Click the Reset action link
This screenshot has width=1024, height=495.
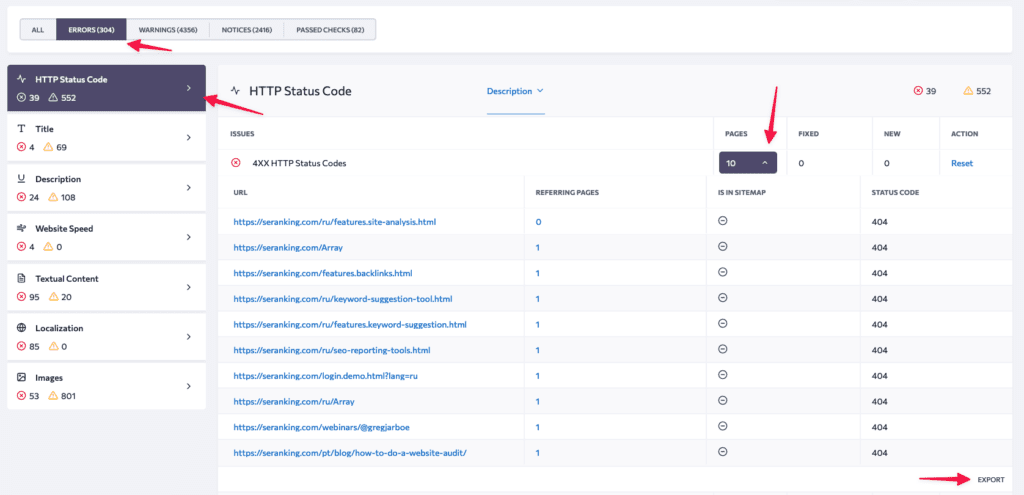coord(961,163)
